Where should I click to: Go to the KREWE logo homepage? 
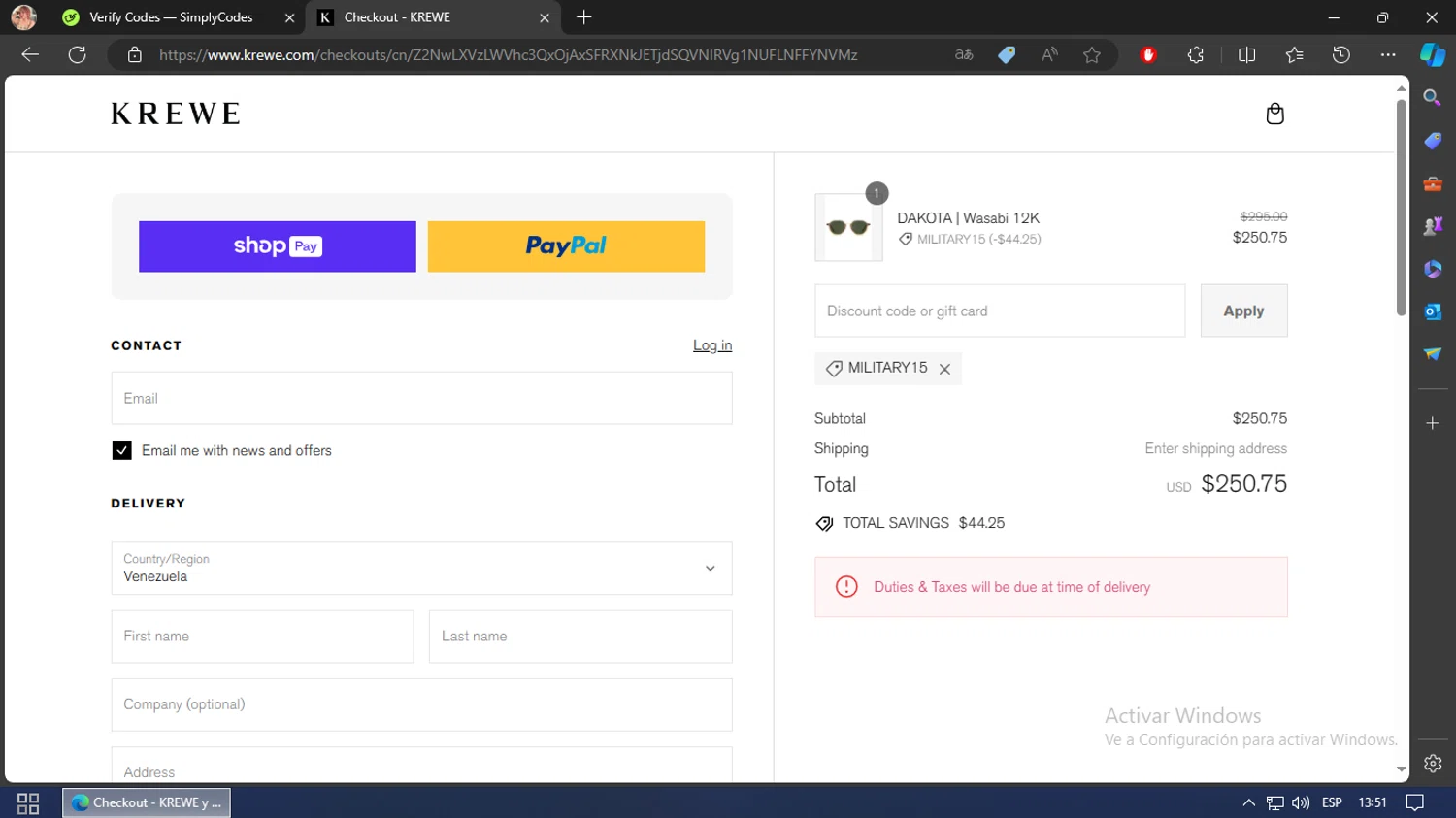176,114
